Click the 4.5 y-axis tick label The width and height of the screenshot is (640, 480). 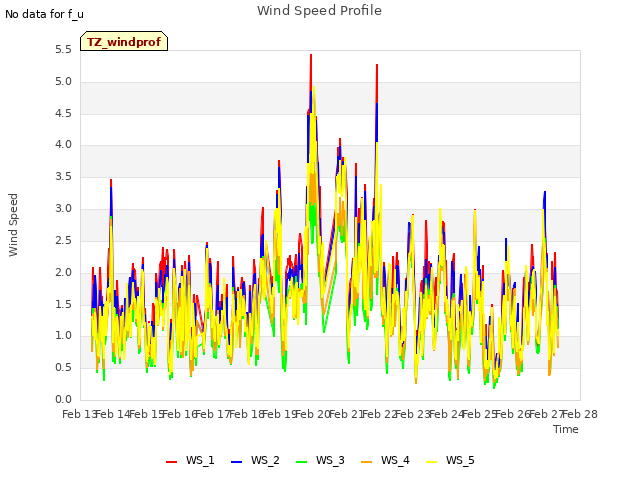(x=63, y=113)
